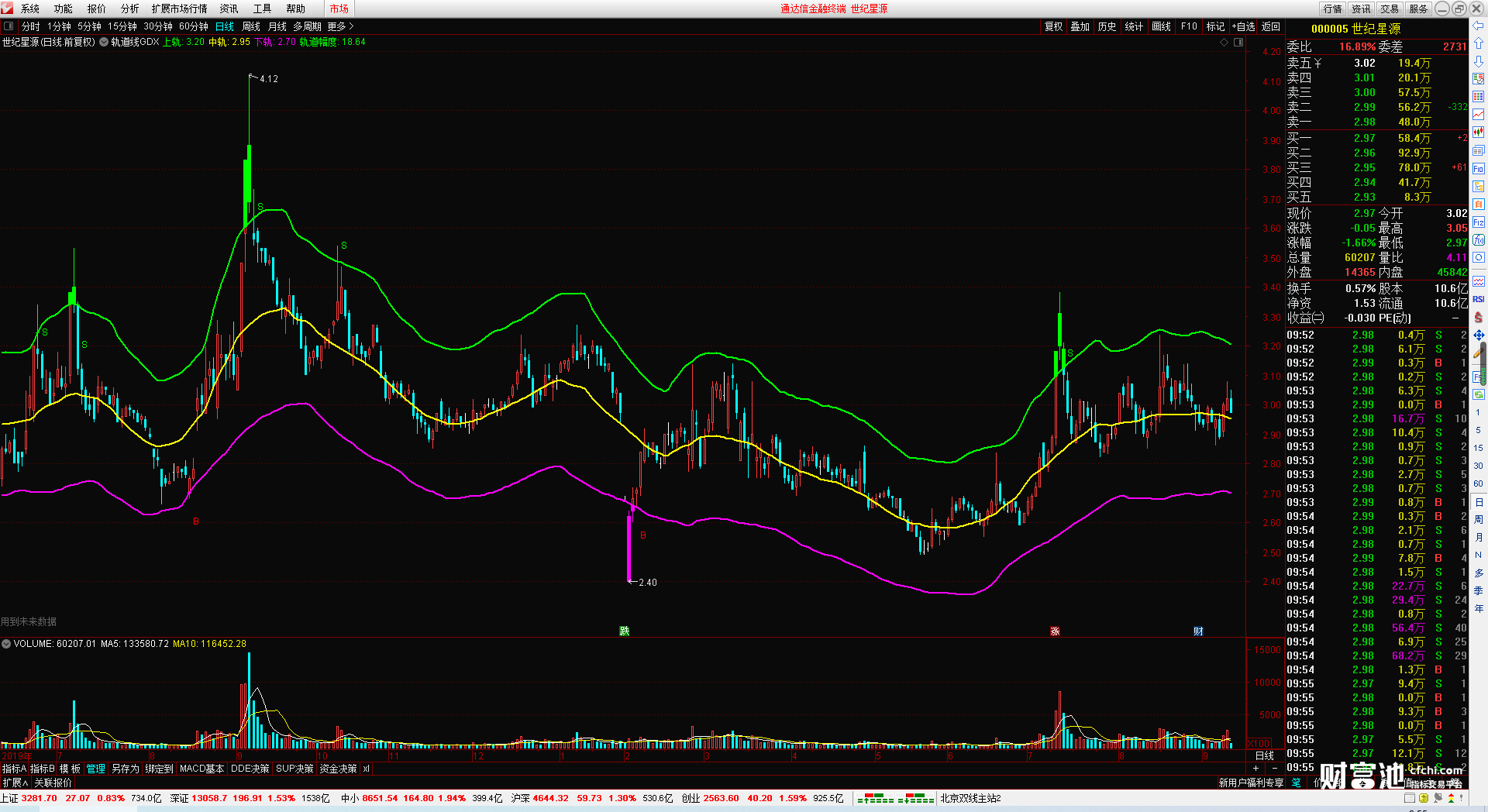Click the blue 财 marker on timeline

click(1198, 631)
